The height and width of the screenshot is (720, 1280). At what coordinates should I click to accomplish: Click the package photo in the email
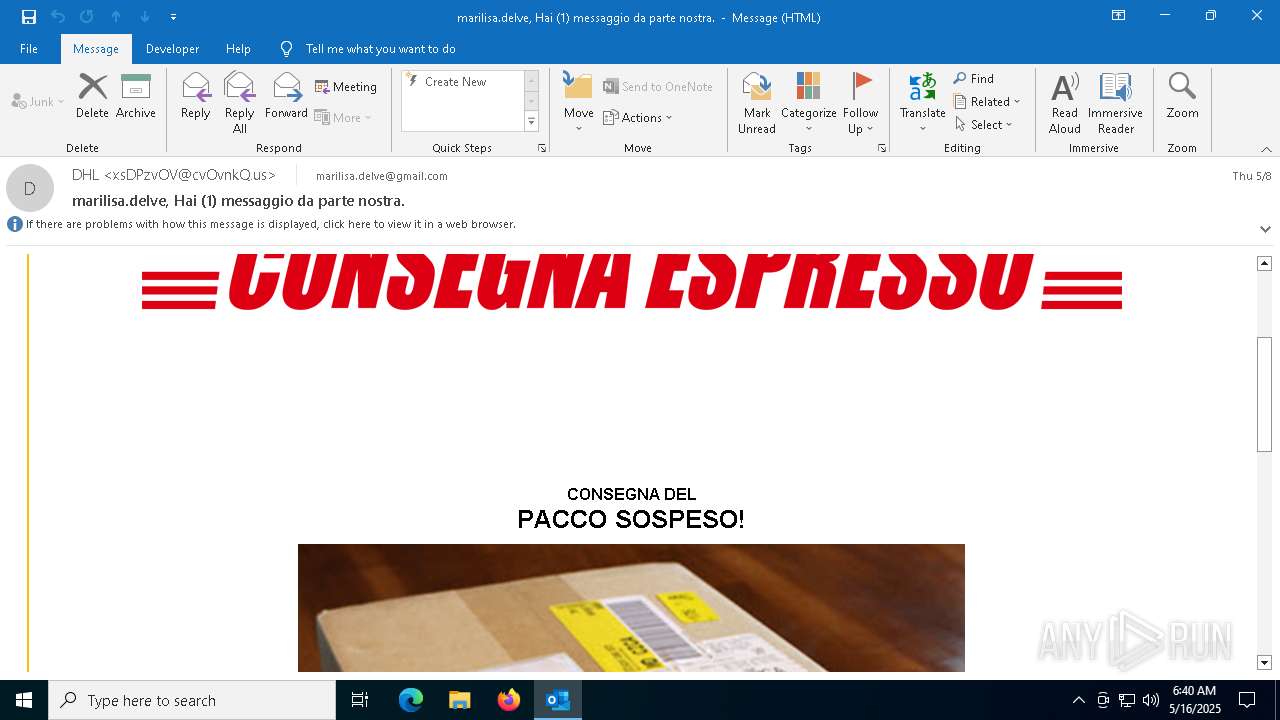click(x=631, y=608)
